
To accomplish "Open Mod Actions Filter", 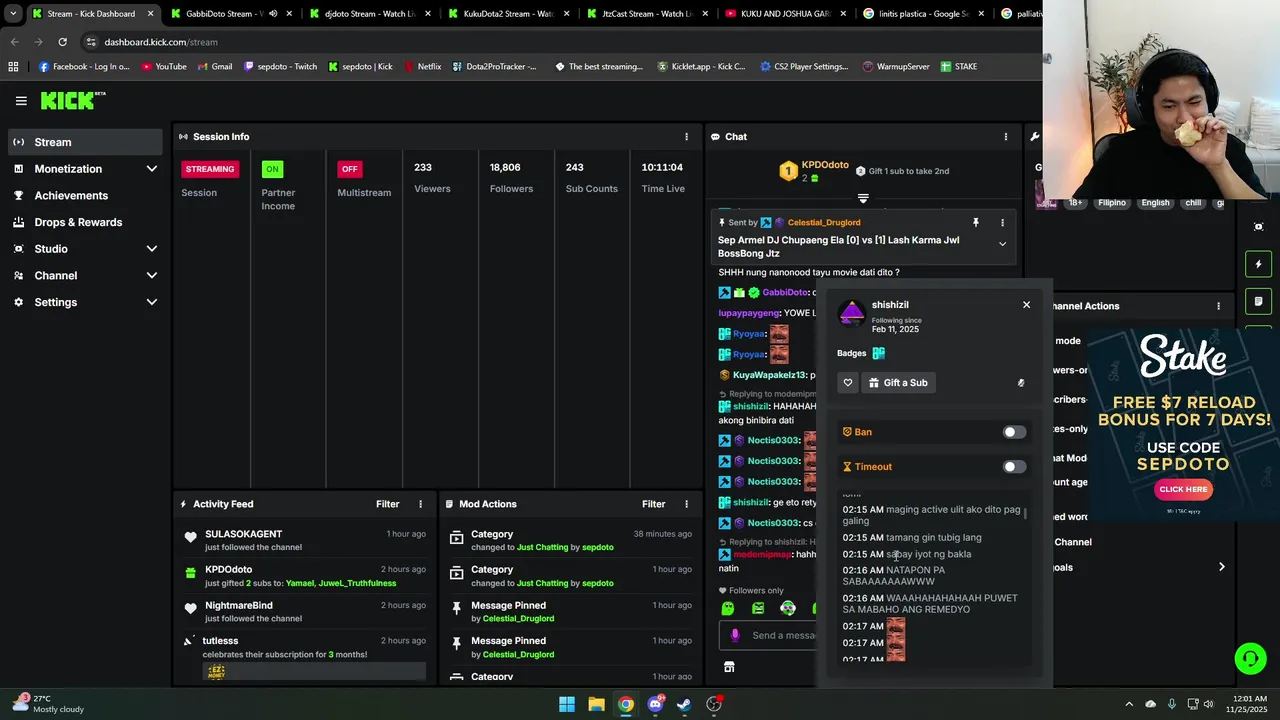I will pos(653,504).
